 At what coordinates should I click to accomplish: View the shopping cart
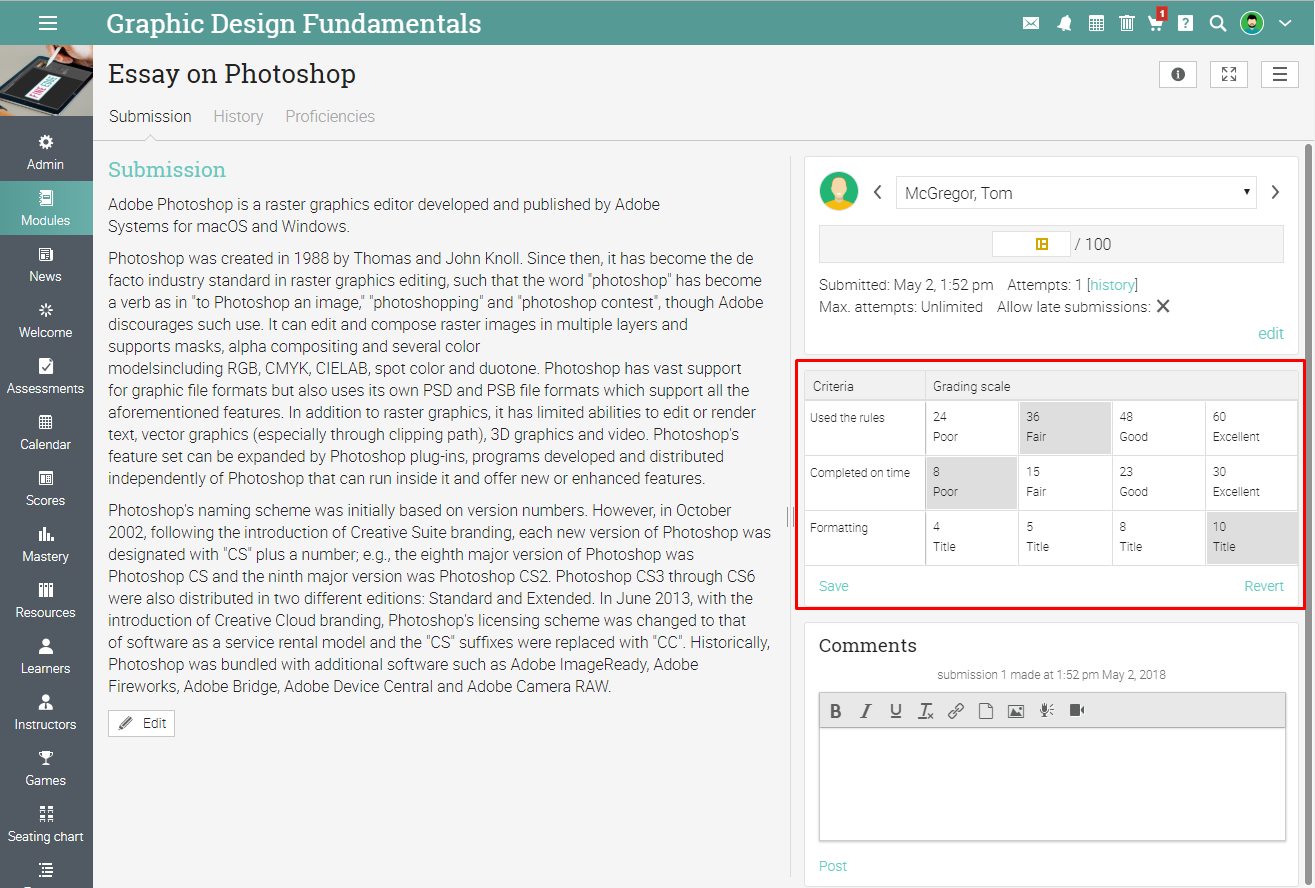click(1156, 22)
